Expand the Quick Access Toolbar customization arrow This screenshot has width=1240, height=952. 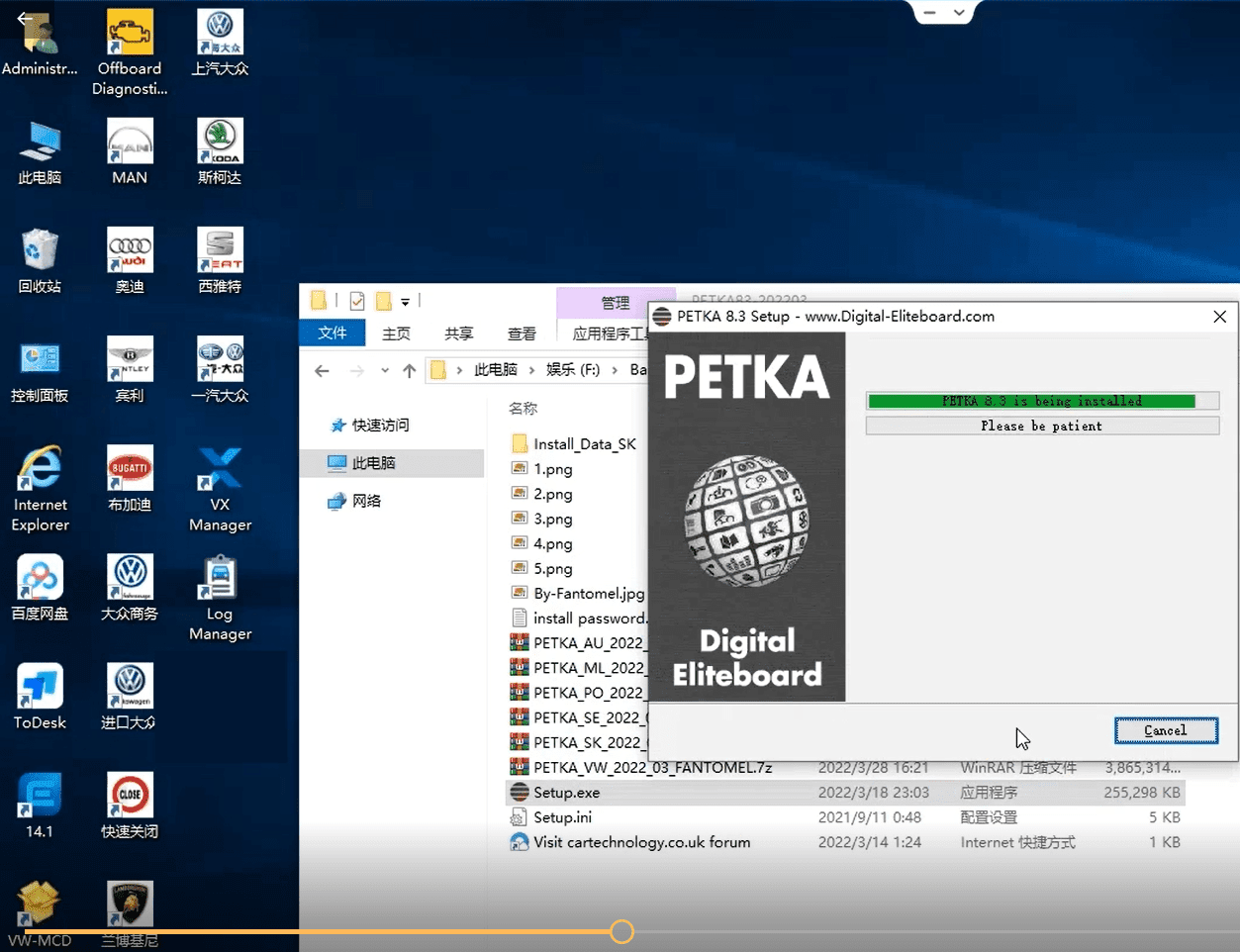406,301
